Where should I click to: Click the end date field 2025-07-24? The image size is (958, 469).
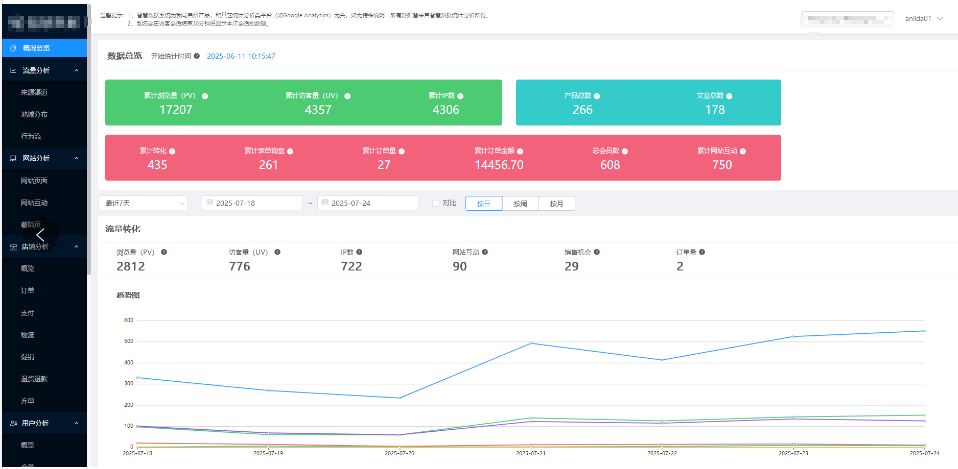point(367,203)
